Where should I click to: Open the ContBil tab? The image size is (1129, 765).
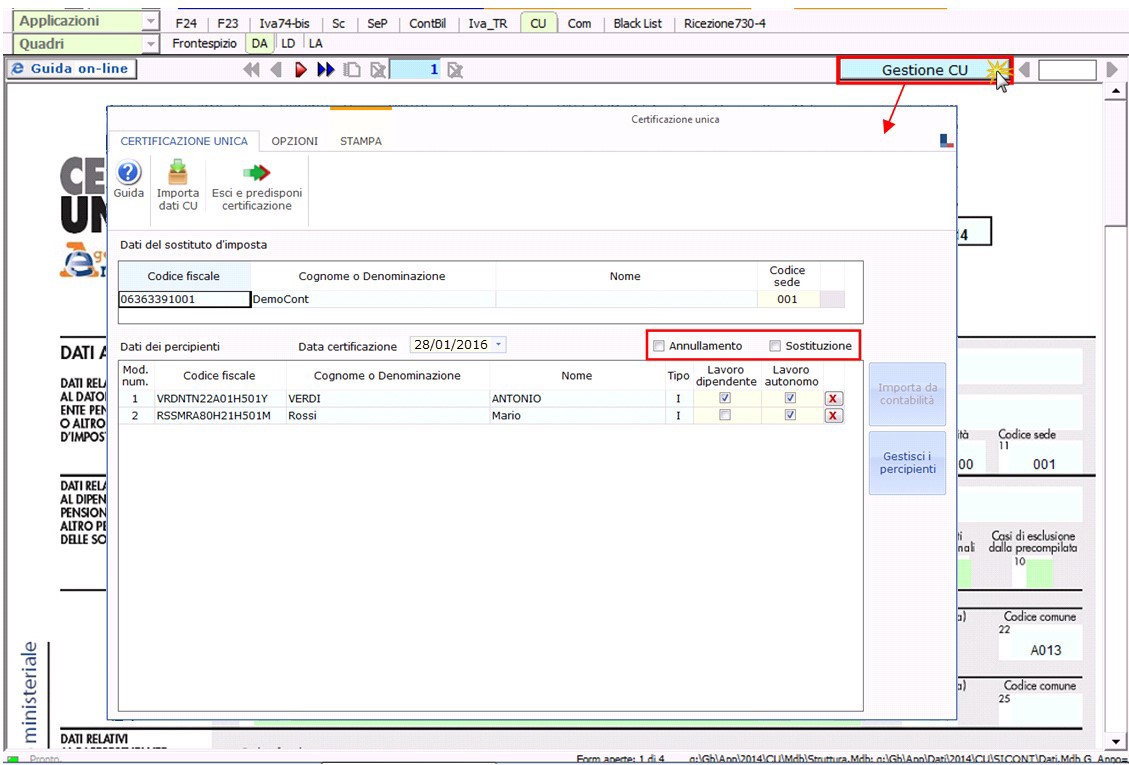tap(428, 24)
